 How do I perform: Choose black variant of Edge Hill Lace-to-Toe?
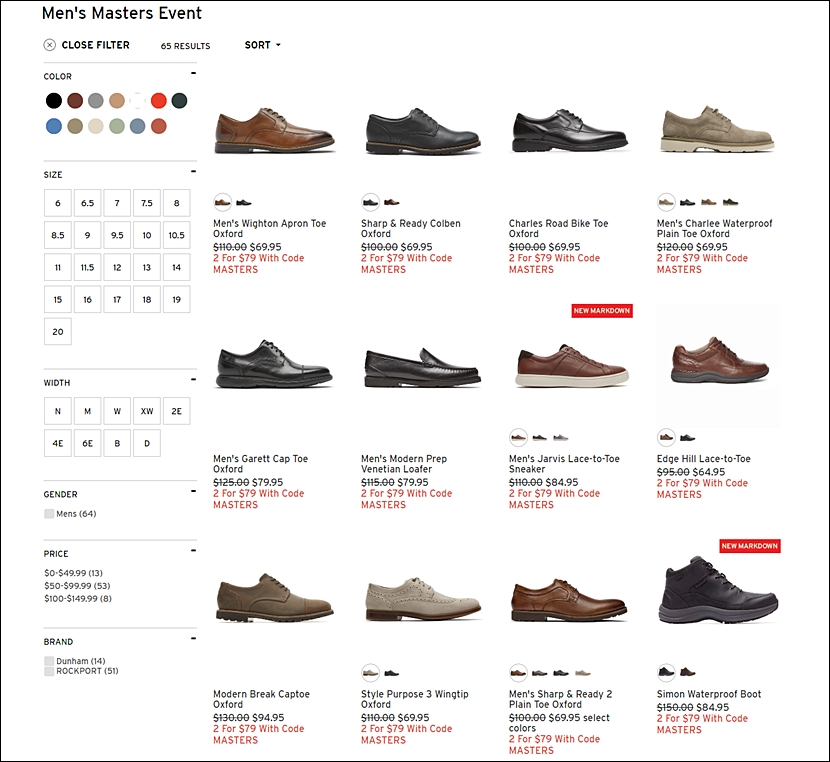688,438
